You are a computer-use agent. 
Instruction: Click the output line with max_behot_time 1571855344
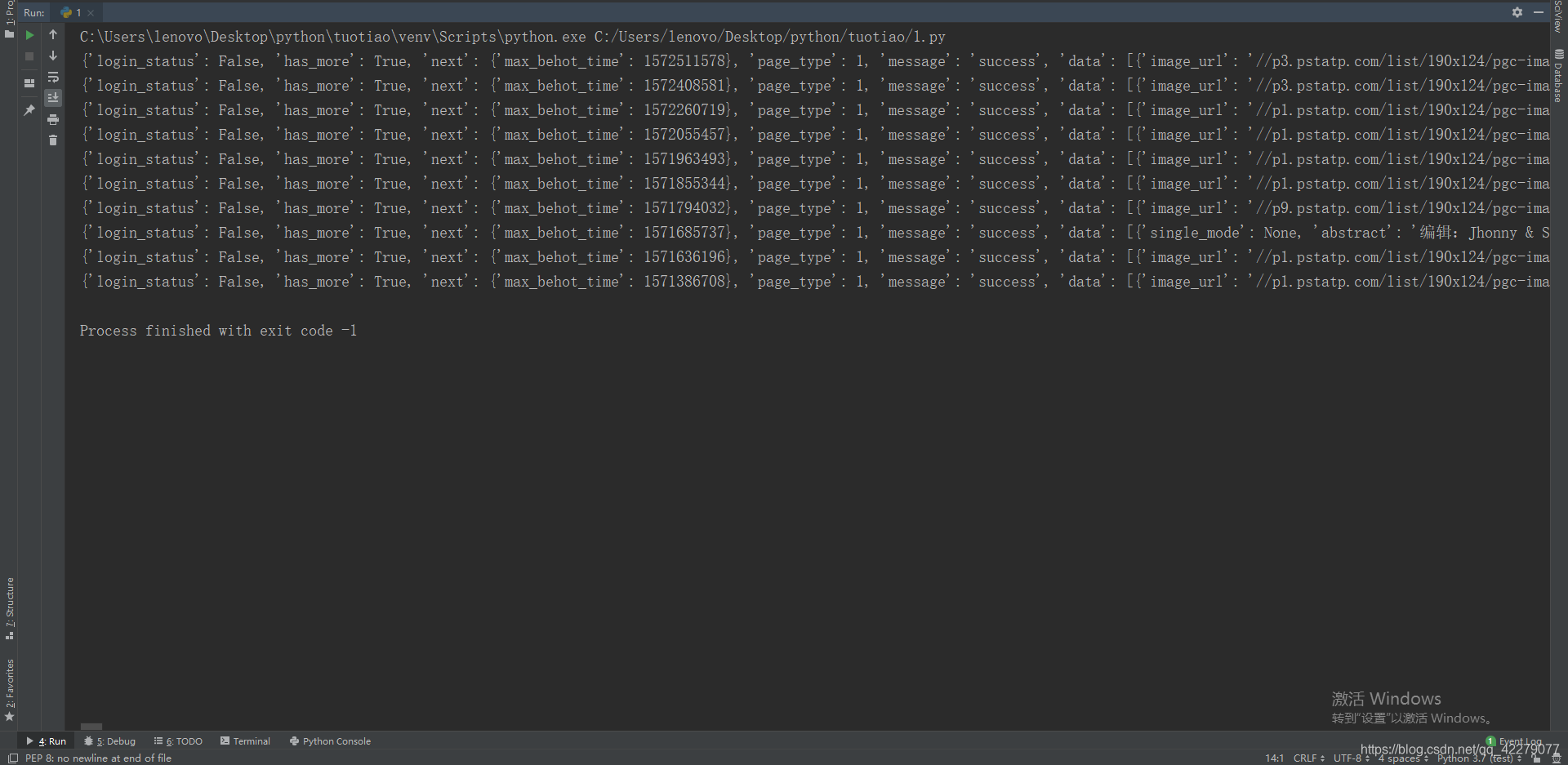(814, 184)
